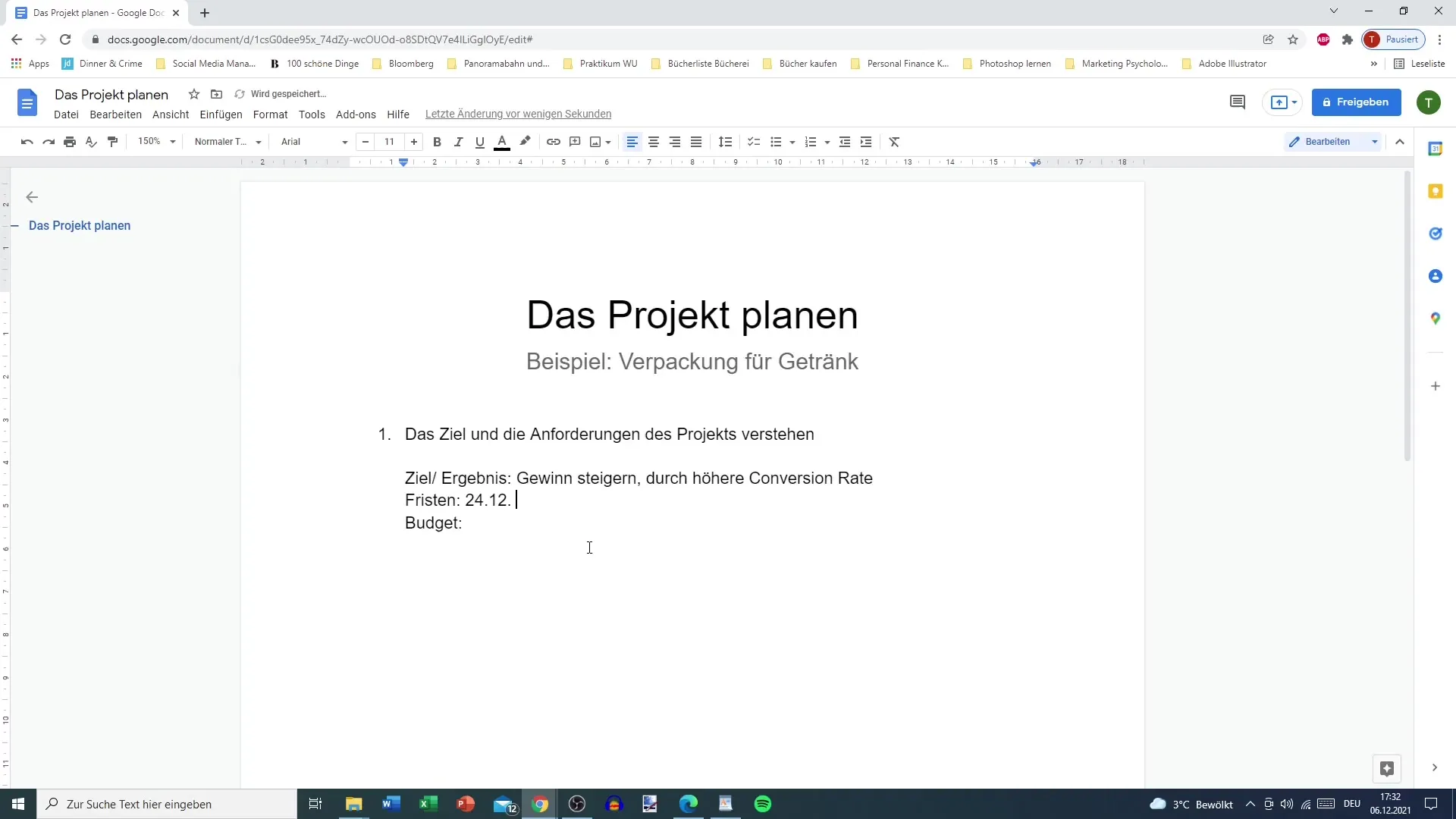
Task: Open the Datei menu
Action: tap(66, 115)
